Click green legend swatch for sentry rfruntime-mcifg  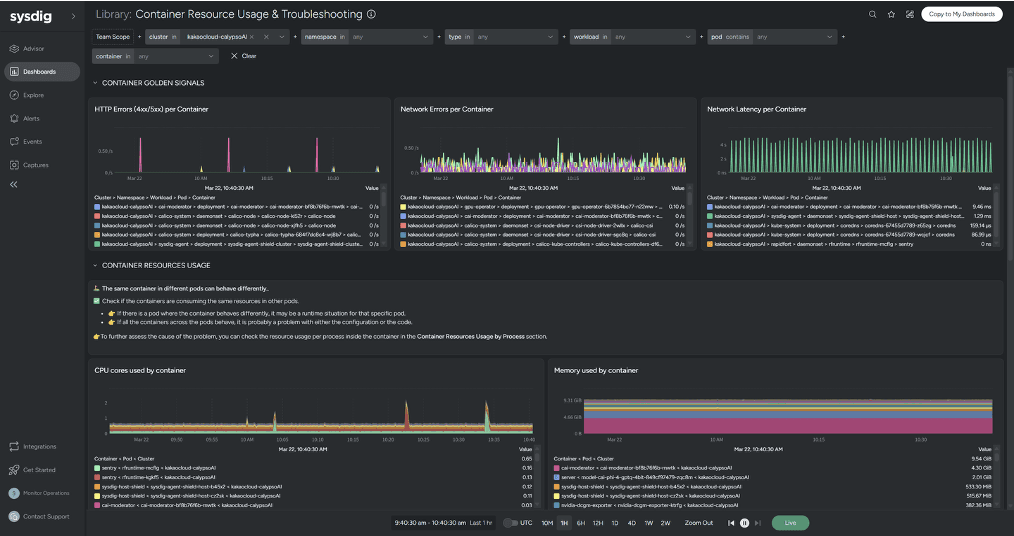tap(97, 467)
